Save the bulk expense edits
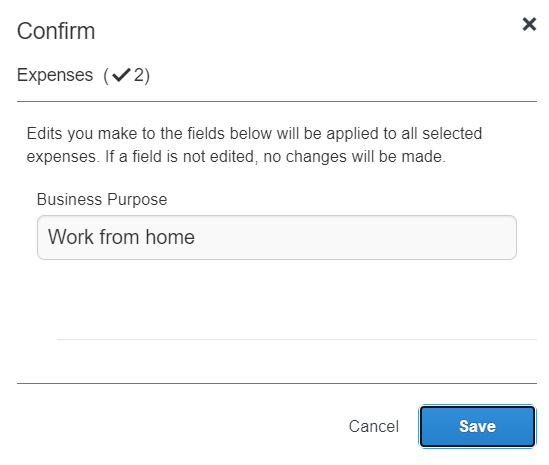Viewport: 549px width, 465px height. (477, 426)
